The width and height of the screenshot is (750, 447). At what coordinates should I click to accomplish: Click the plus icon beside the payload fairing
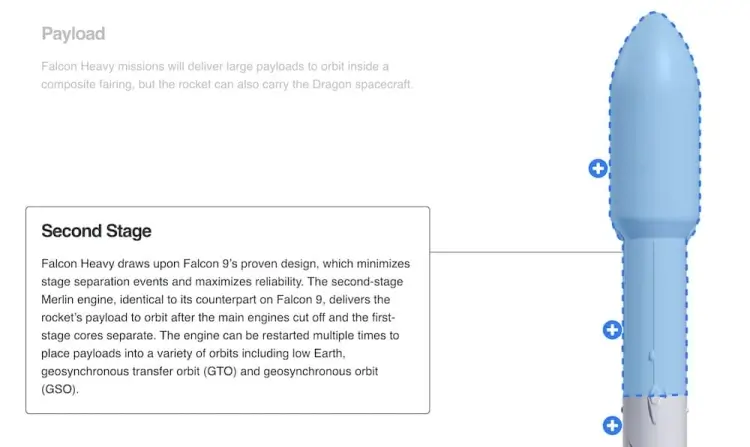[597, 168]
